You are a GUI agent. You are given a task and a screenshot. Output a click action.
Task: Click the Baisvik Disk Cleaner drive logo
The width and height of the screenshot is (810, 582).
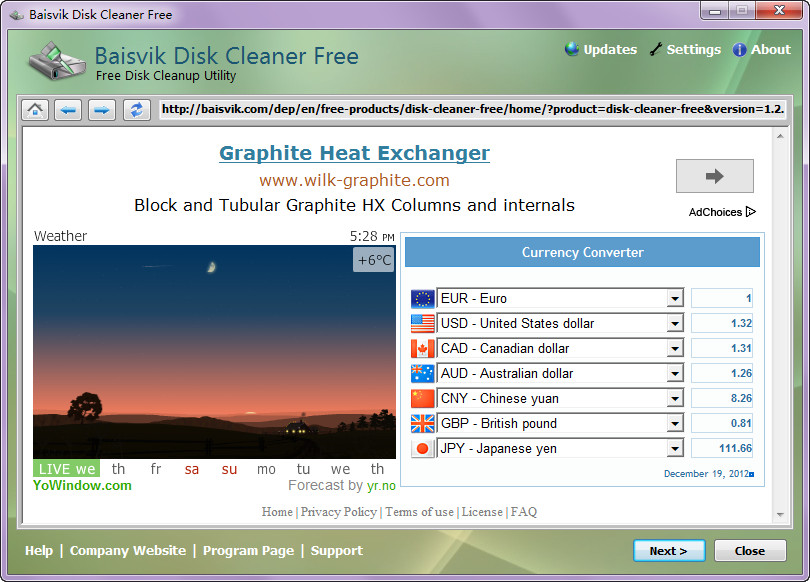[57, 61]
